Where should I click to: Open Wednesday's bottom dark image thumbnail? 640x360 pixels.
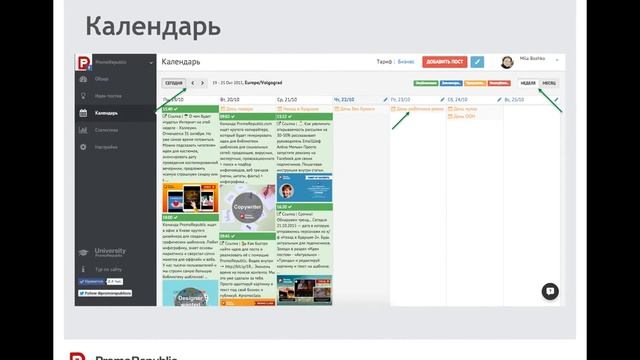304,290
